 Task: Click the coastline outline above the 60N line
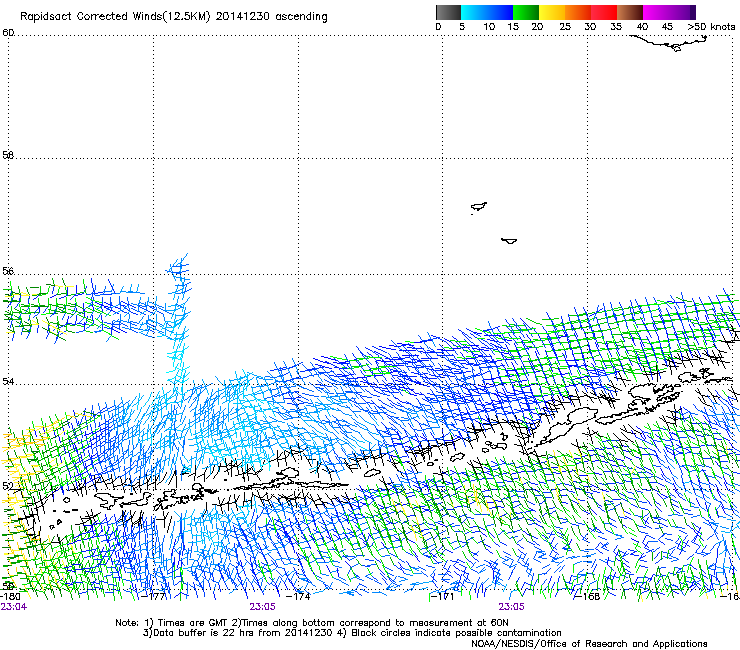(x=670, y=43)
